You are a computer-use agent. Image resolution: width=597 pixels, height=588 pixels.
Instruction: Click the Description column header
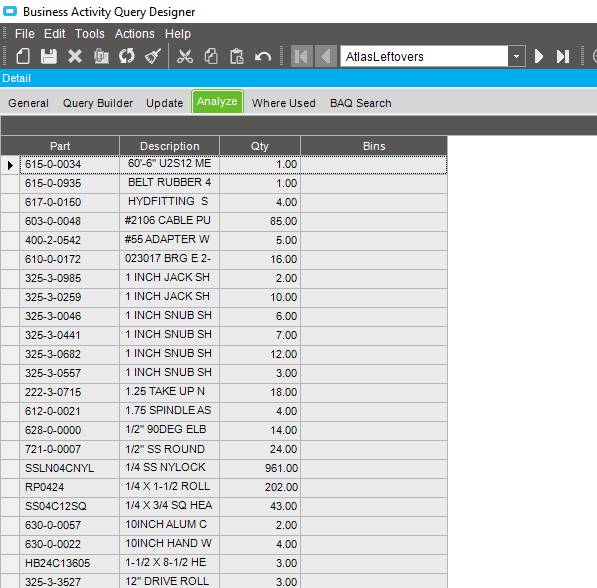coord(169,146)
